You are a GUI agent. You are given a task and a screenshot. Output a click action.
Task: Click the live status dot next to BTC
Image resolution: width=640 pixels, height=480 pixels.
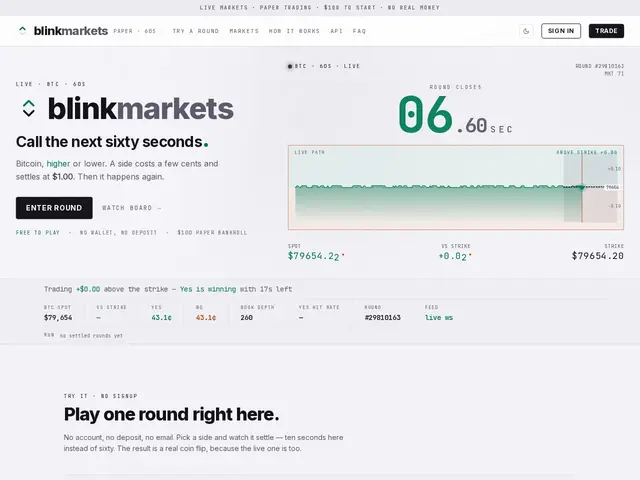click(x=290, y=66)
